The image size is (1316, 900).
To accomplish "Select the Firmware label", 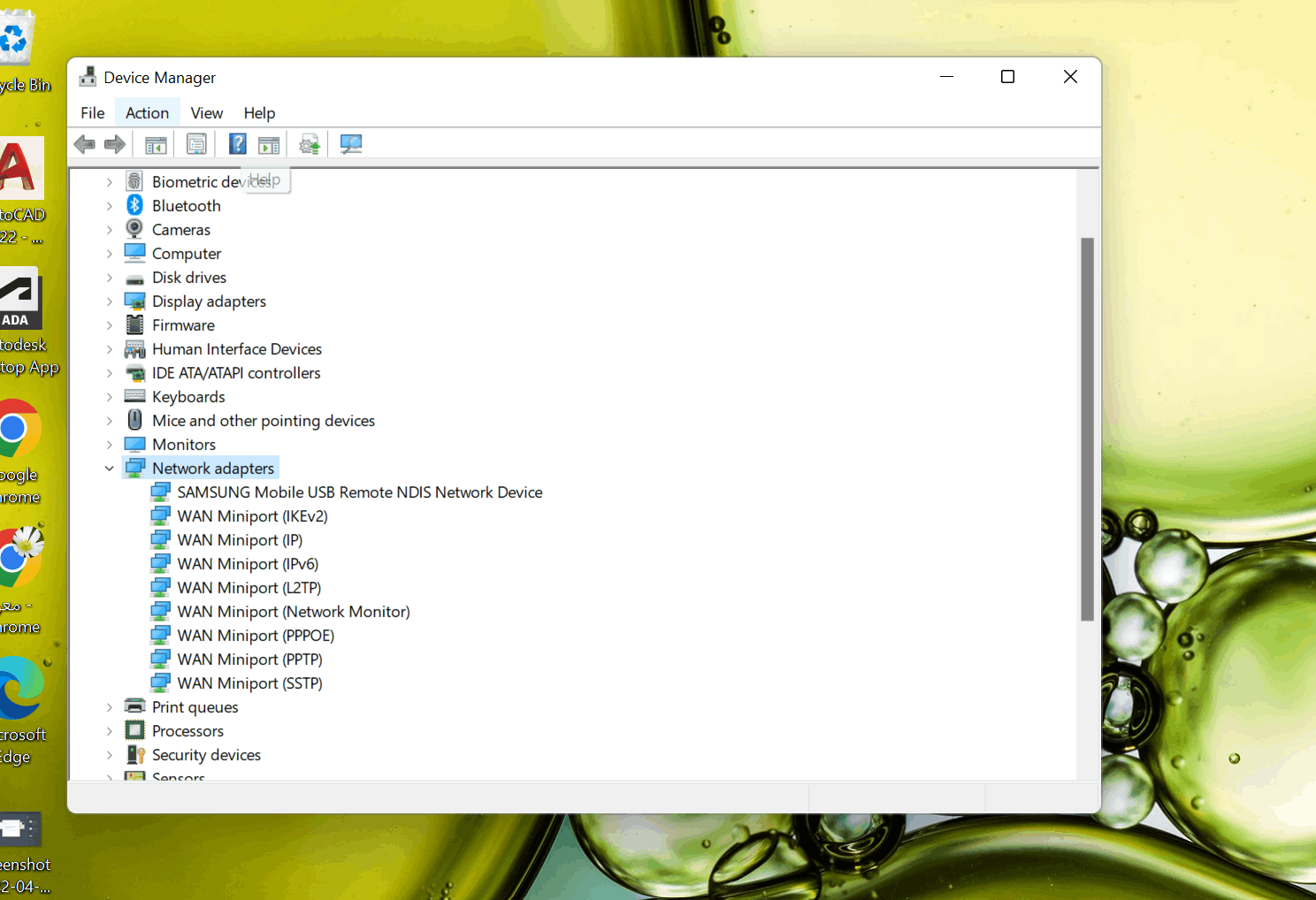I will (183, 325).
